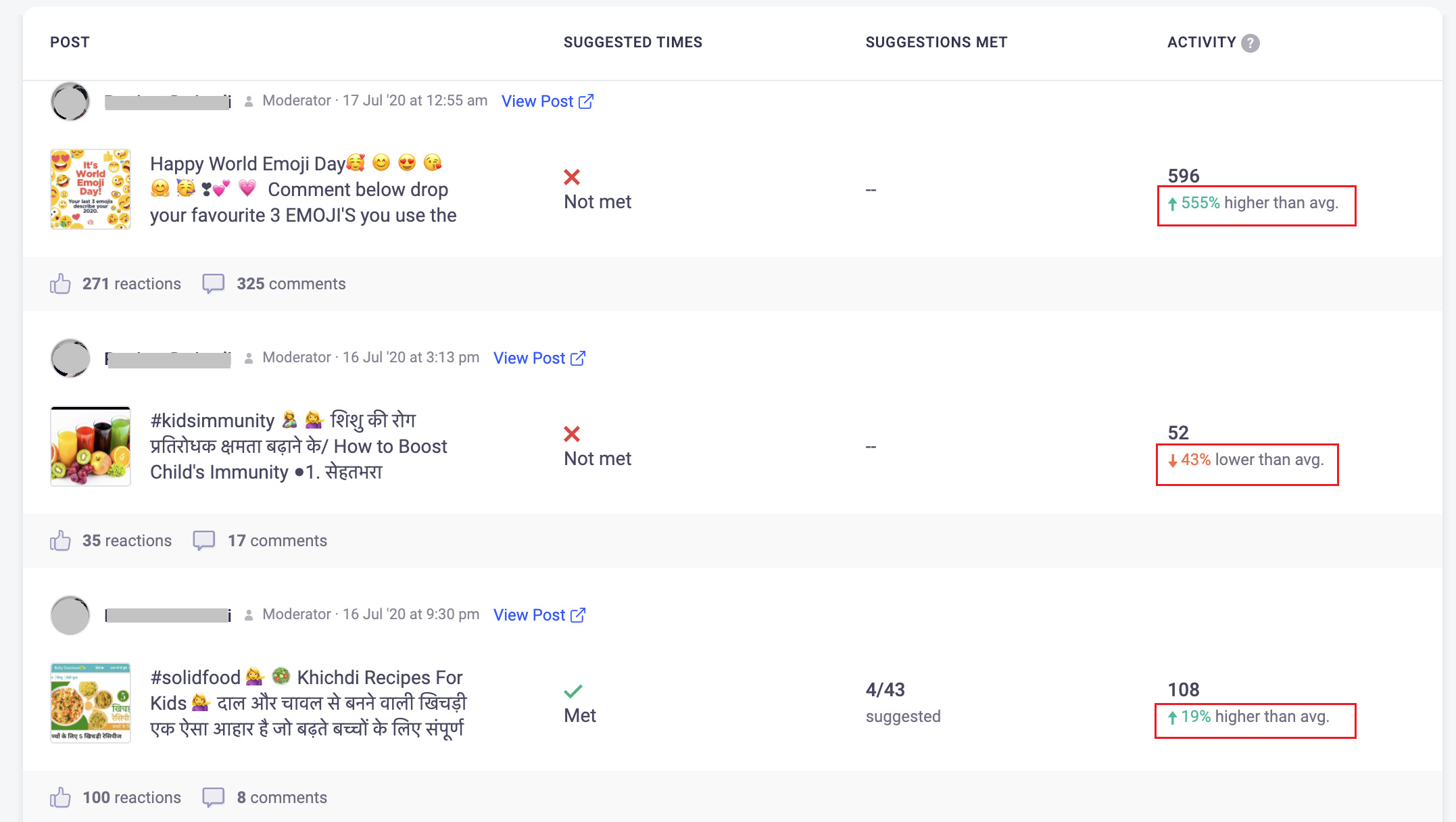Click the kidsimmunity juice thumbnail
This screenshot has width=1456, height=822.
[x=91, y=446]
